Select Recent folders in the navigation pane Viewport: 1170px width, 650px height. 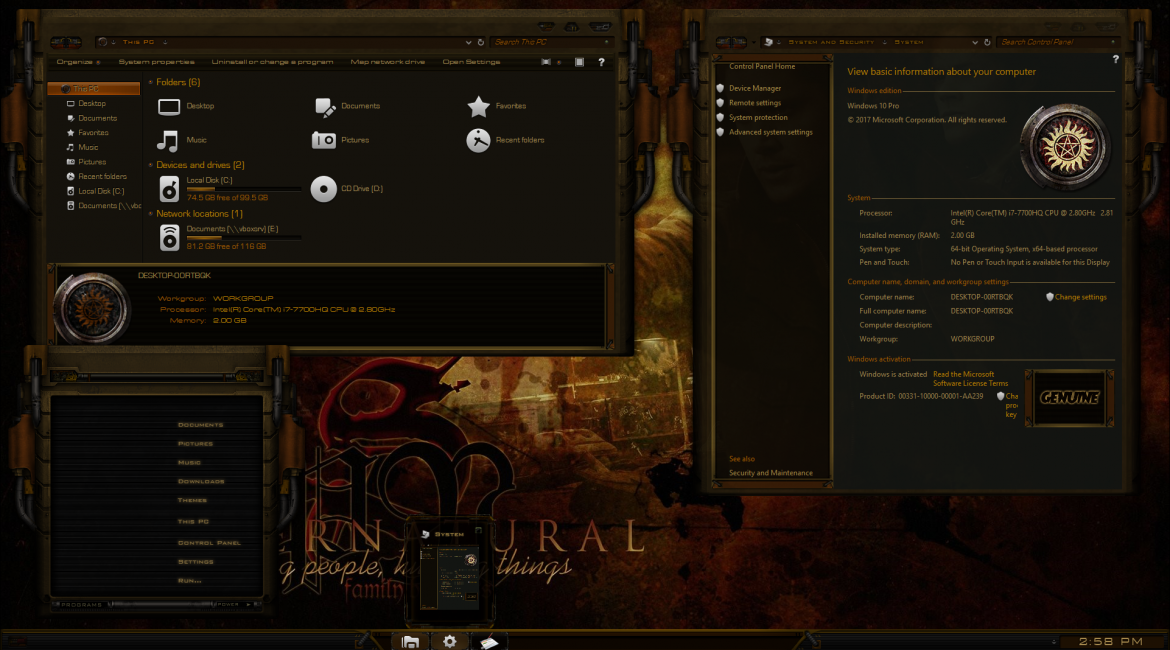[x=102, y=177]
